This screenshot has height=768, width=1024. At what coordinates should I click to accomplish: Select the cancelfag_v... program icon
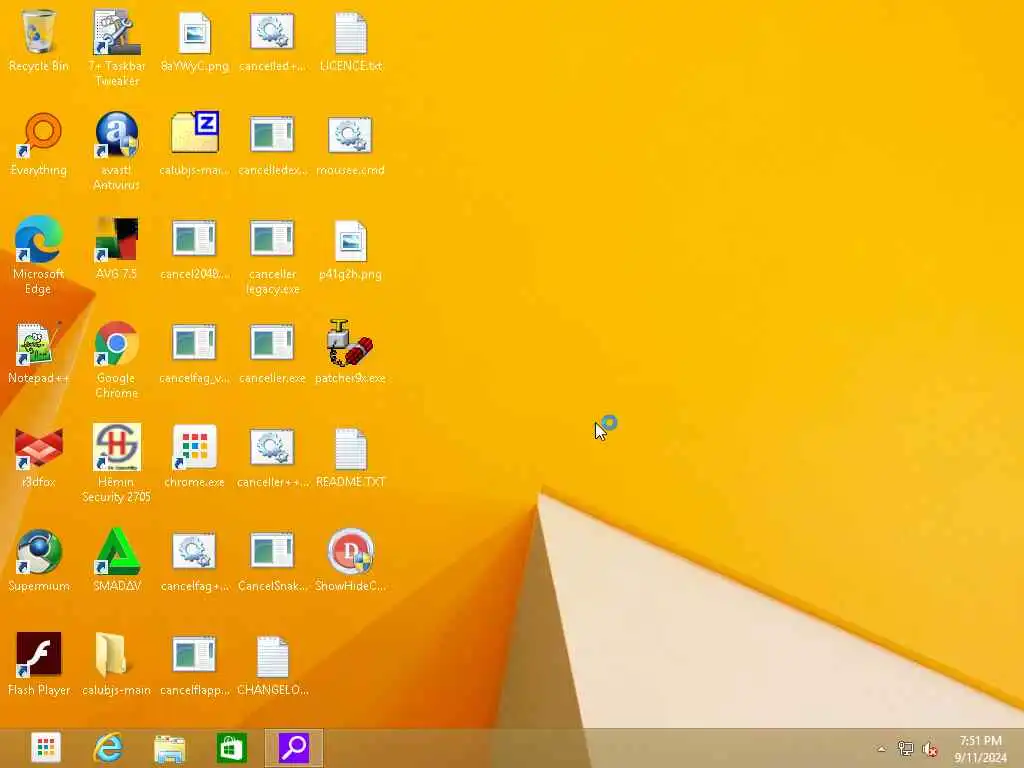point(195,342)
